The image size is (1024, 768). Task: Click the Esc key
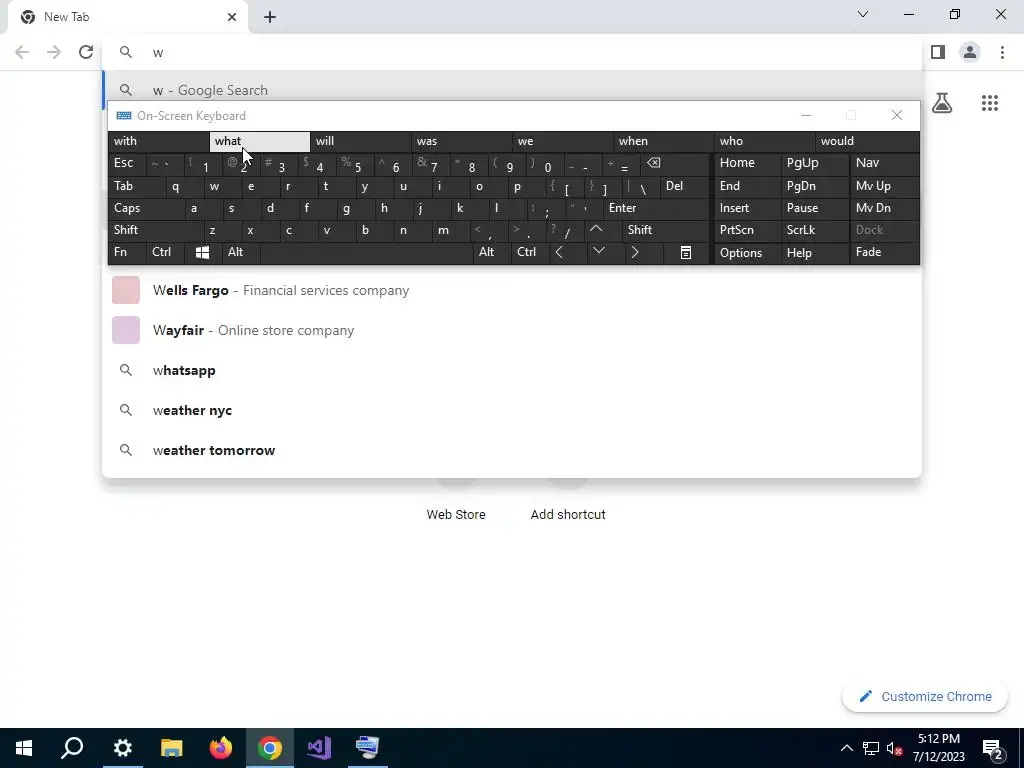(127, 163)
